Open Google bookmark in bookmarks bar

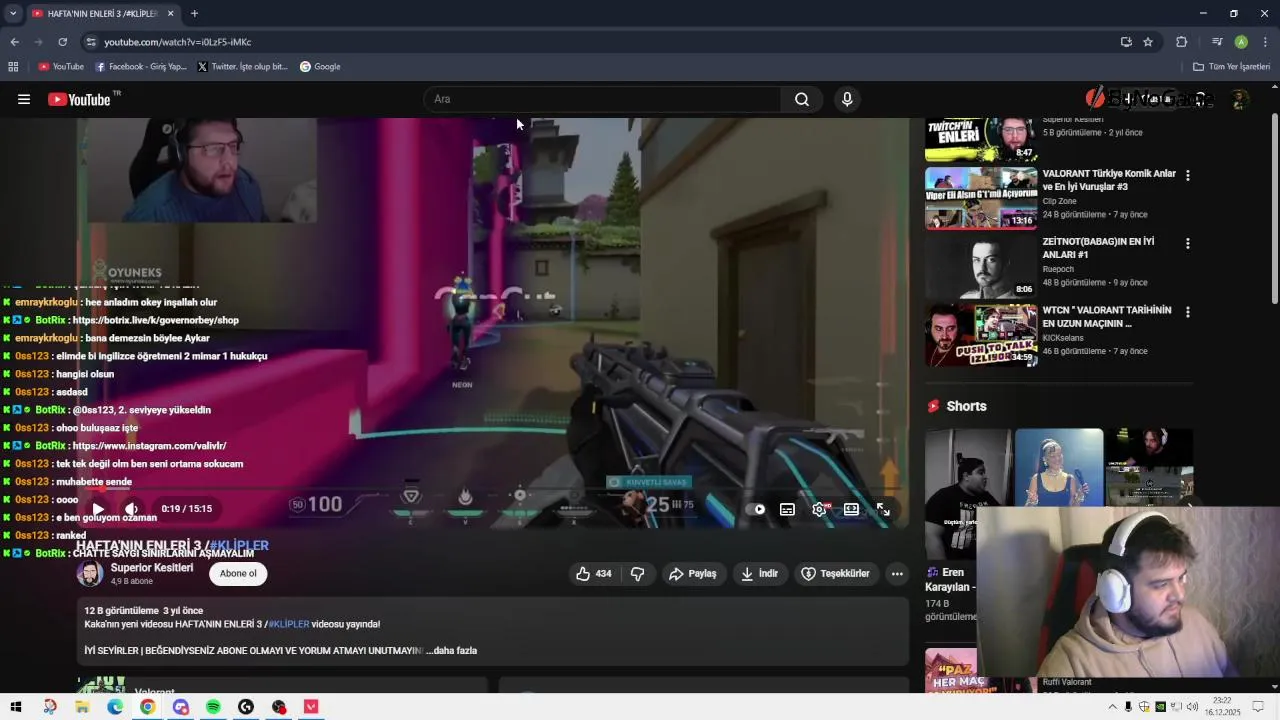[x=320, y=67]
